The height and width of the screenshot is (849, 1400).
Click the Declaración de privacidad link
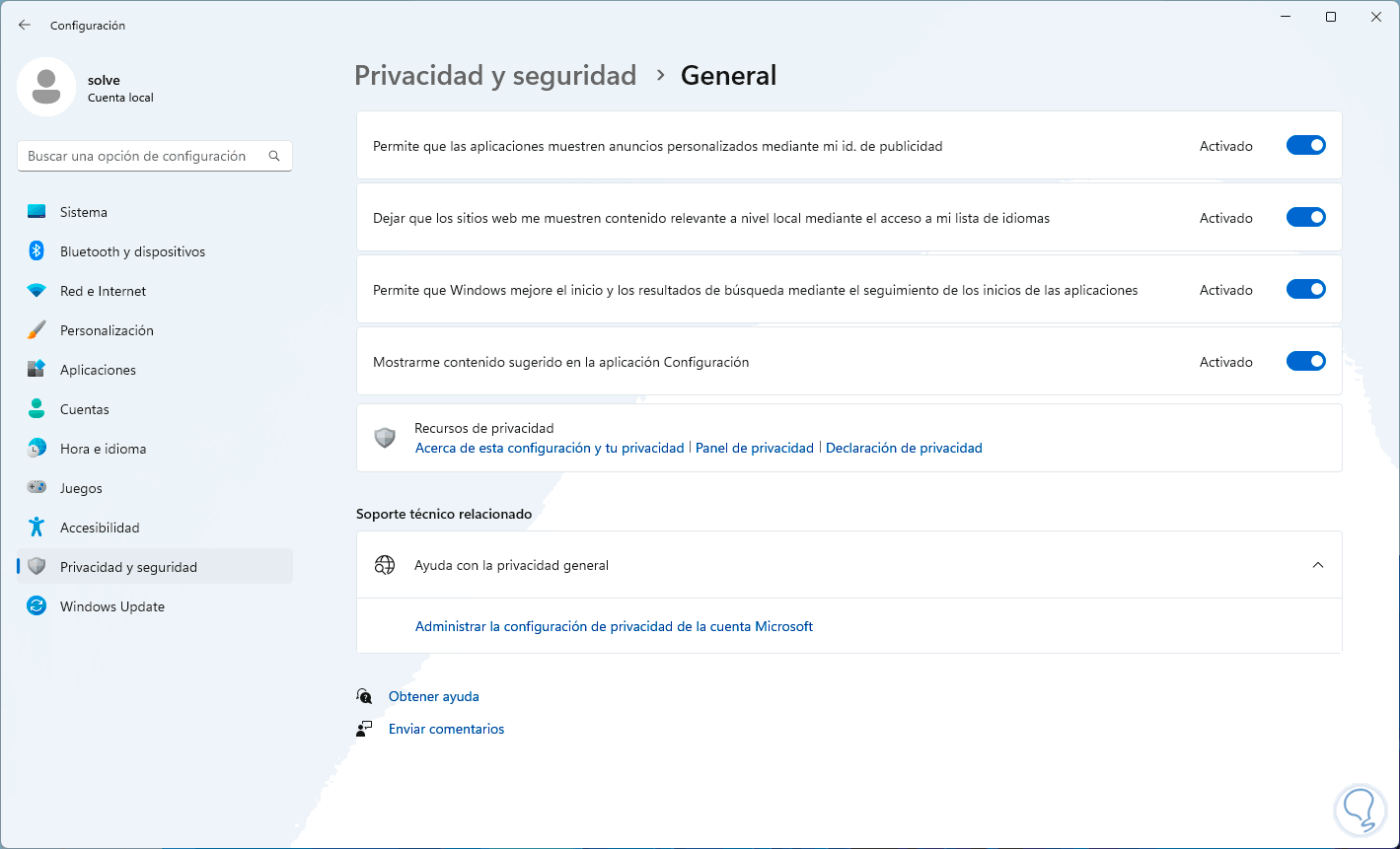click(904, 448)
